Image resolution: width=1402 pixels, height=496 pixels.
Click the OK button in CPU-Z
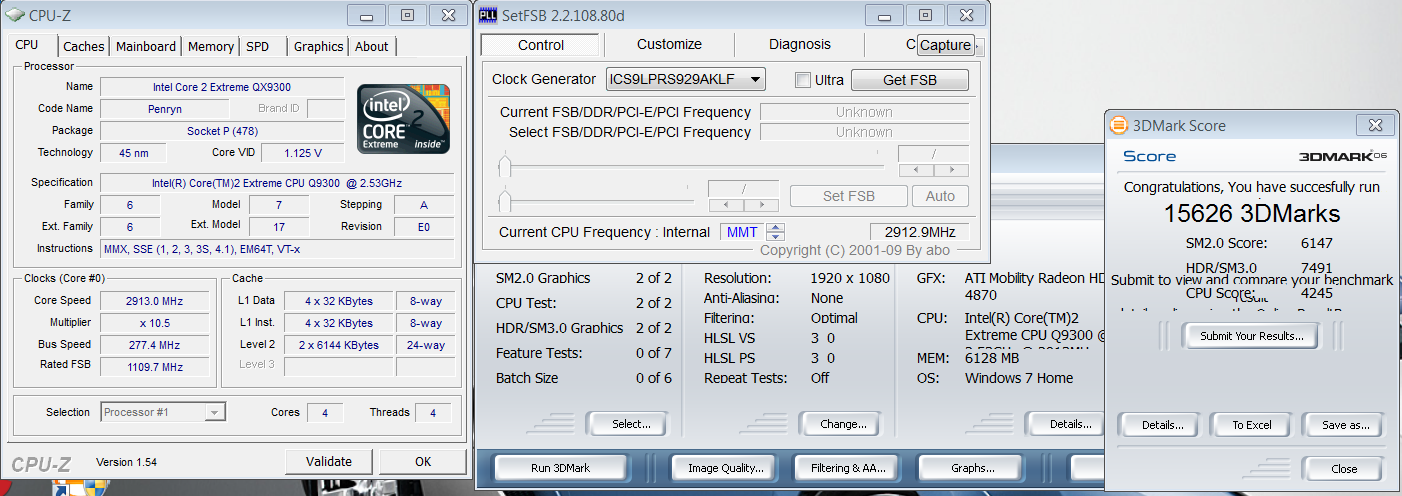tap(423, 461)
